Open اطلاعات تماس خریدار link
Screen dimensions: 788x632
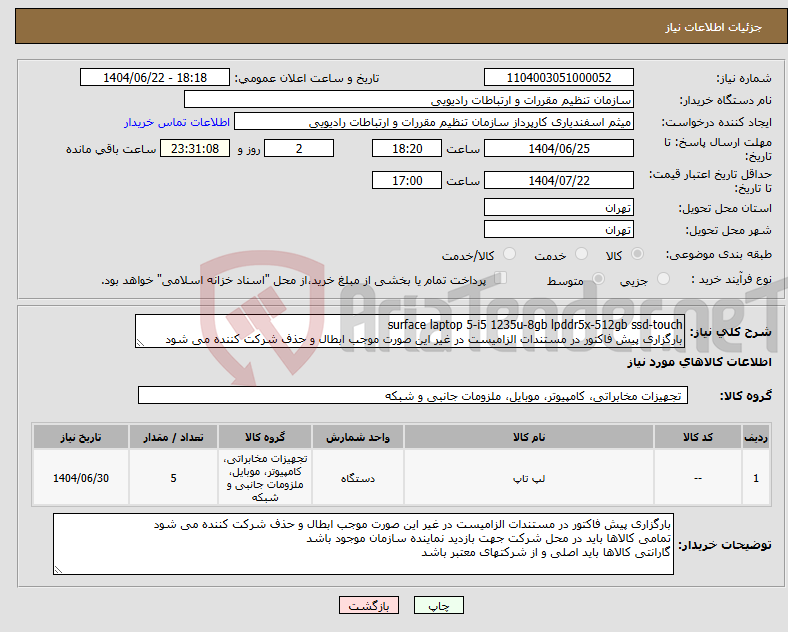pyautogui.click(x=177, y=122)
